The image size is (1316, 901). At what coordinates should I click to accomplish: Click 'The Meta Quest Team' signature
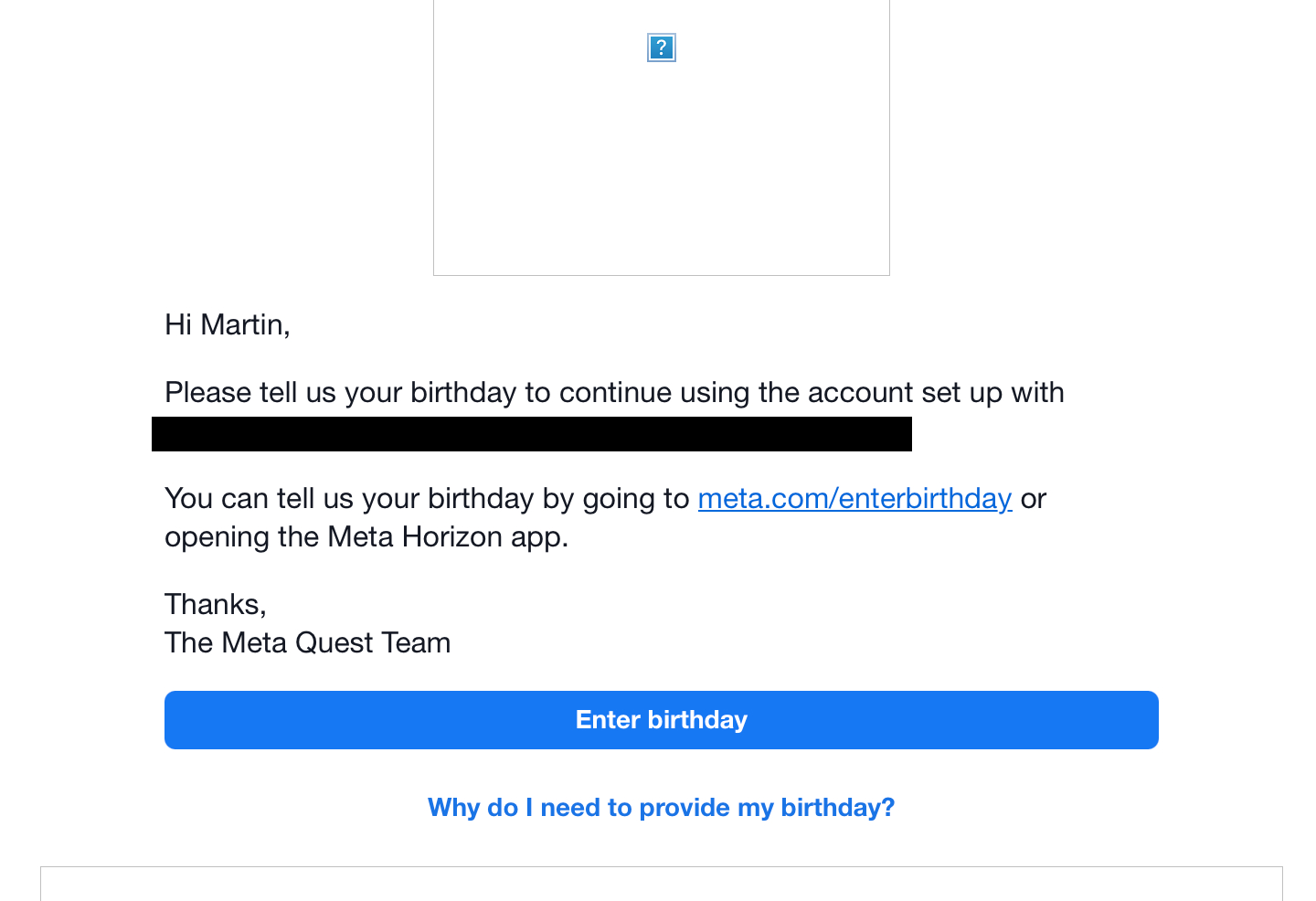point(307,642)
